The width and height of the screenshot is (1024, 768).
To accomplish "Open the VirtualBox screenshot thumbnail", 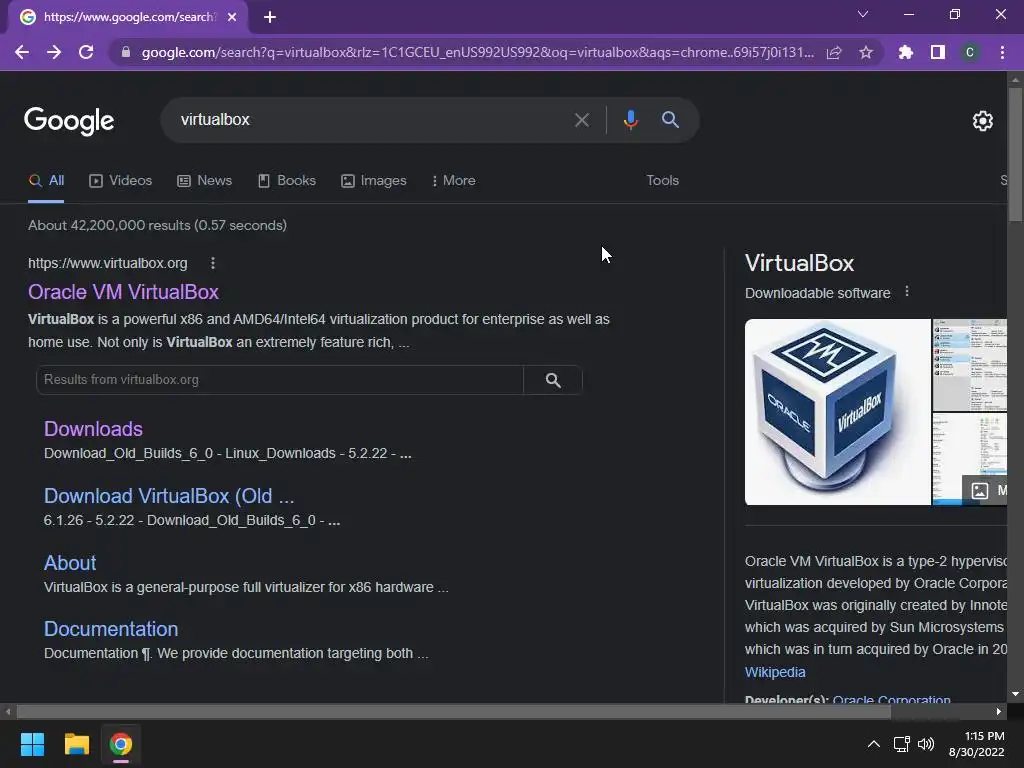I will point(969,364).
